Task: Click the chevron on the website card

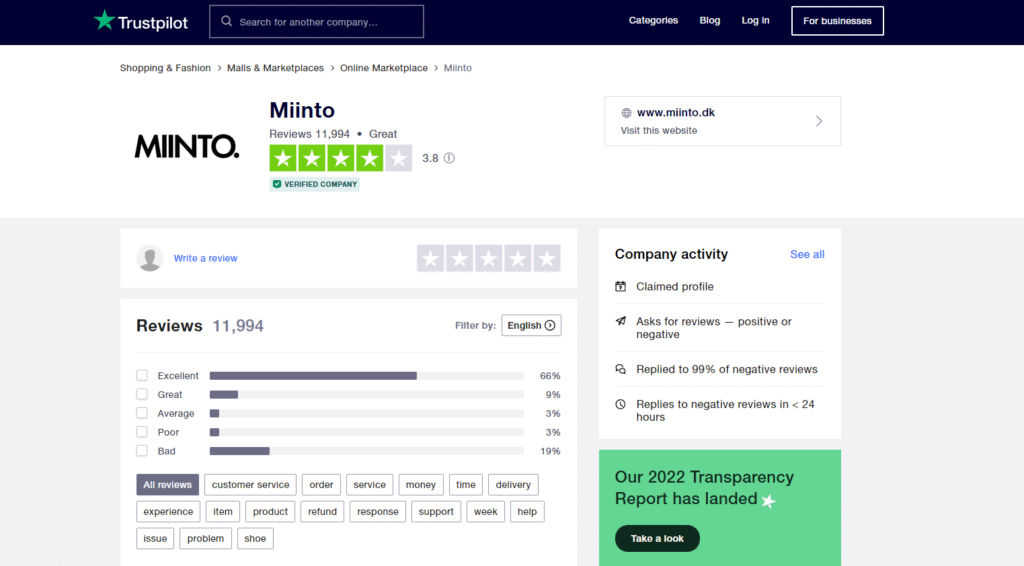Action: (819, 121)
